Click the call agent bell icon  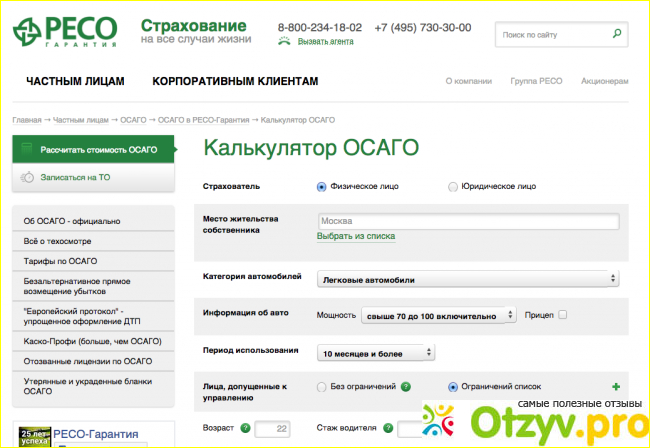click(x=285, y=41)
